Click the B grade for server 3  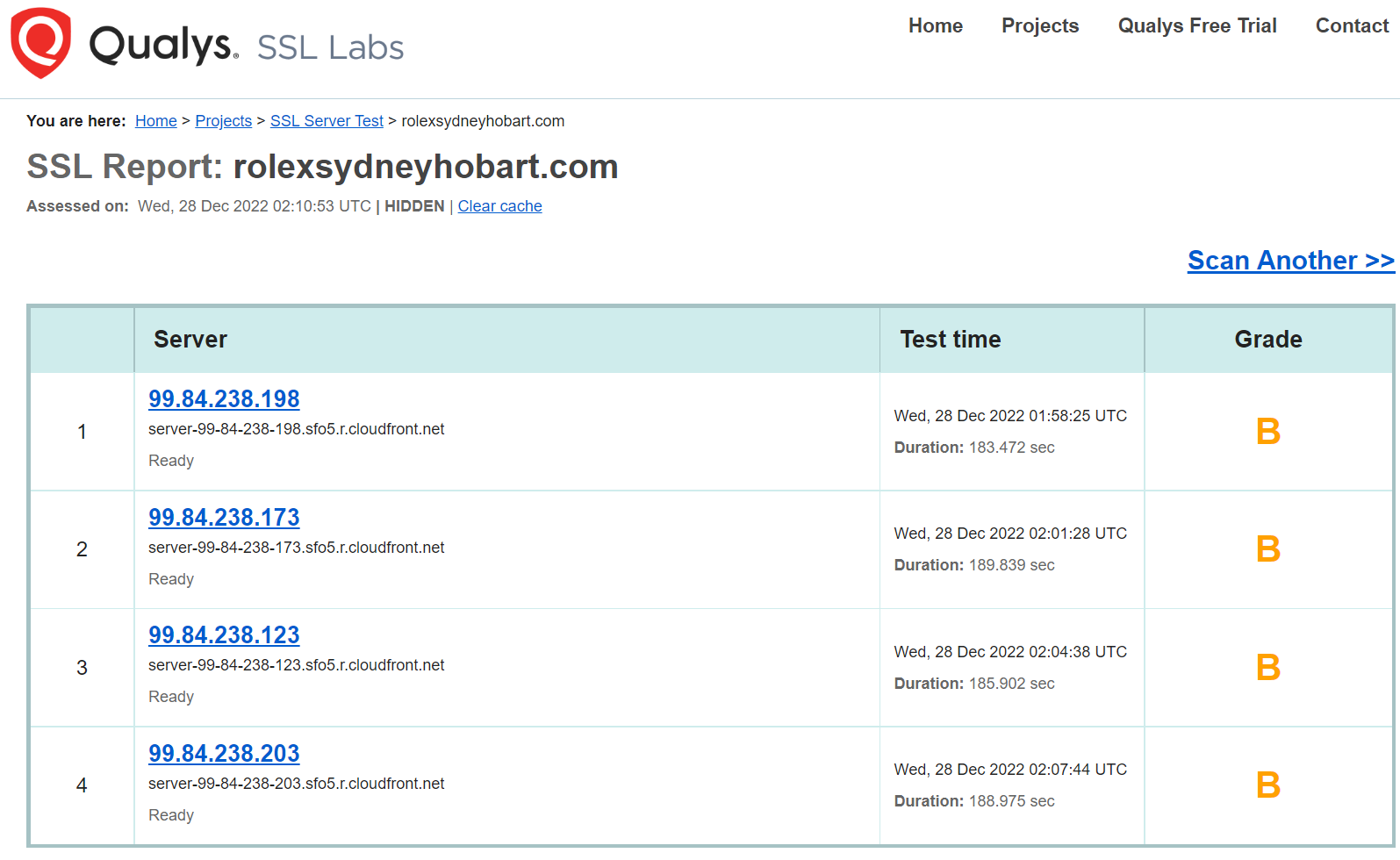pyautogui.click(x=1267, y=668)
